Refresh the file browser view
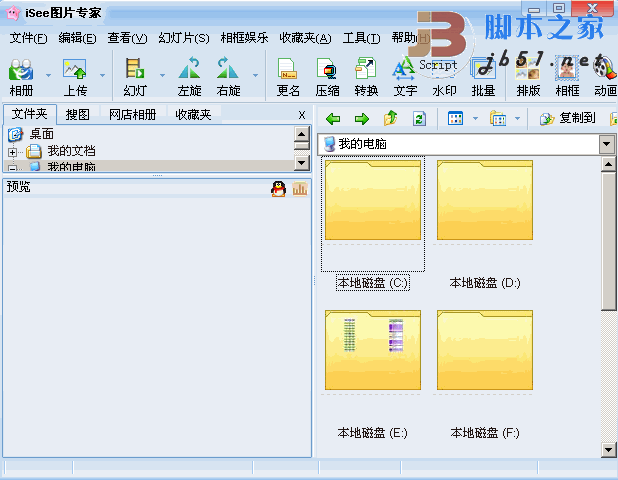618x480 pixels. (419, 118)
